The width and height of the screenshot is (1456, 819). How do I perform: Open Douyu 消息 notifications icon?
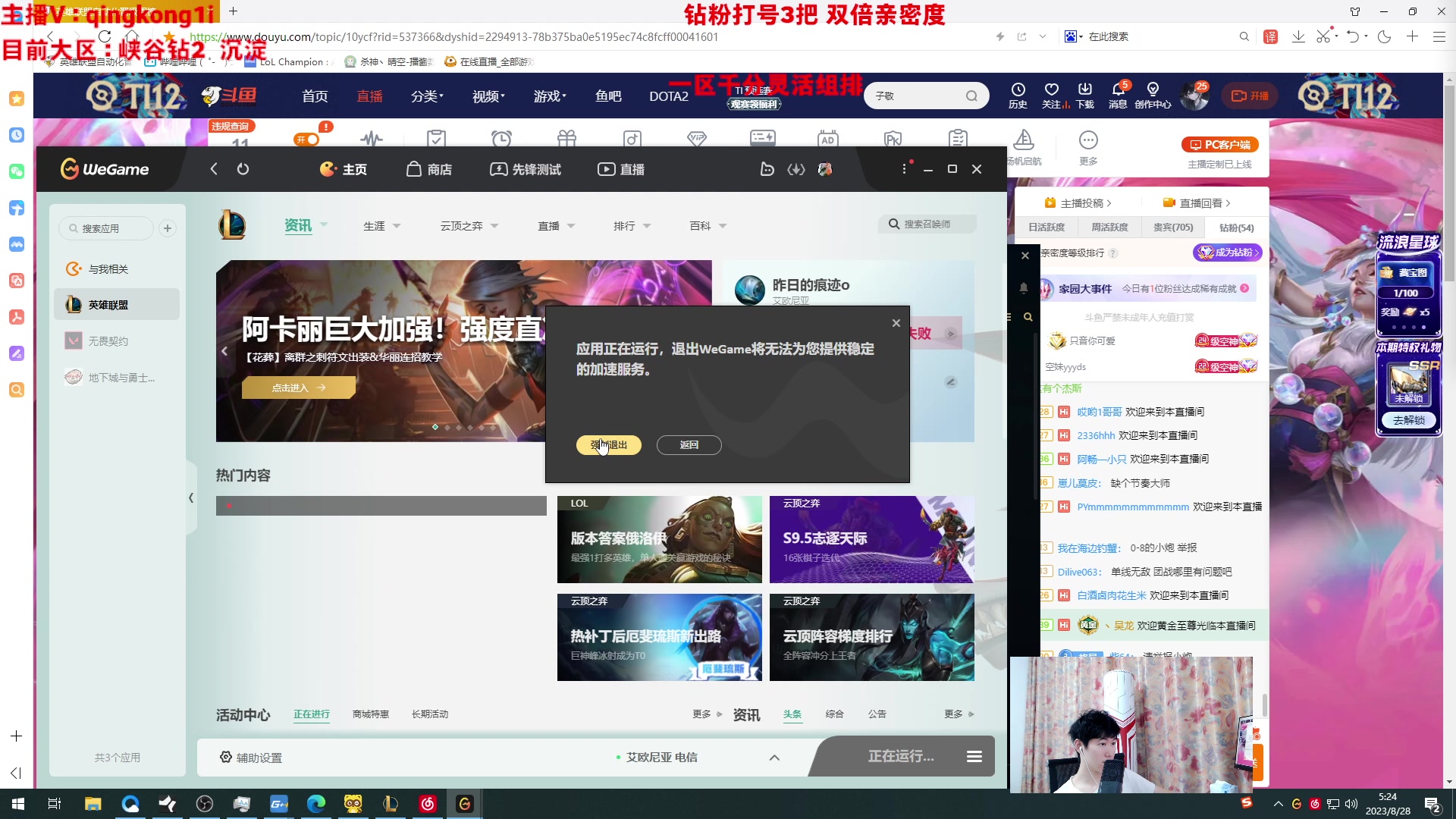[1118, 96]
